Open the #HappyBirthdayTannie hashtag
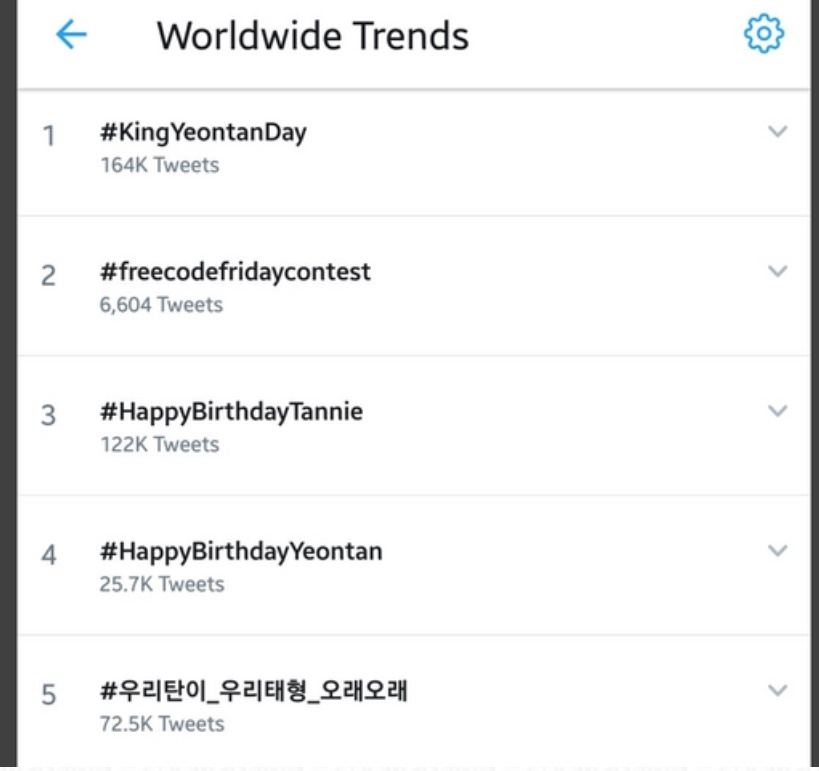 tap(231, 412)
